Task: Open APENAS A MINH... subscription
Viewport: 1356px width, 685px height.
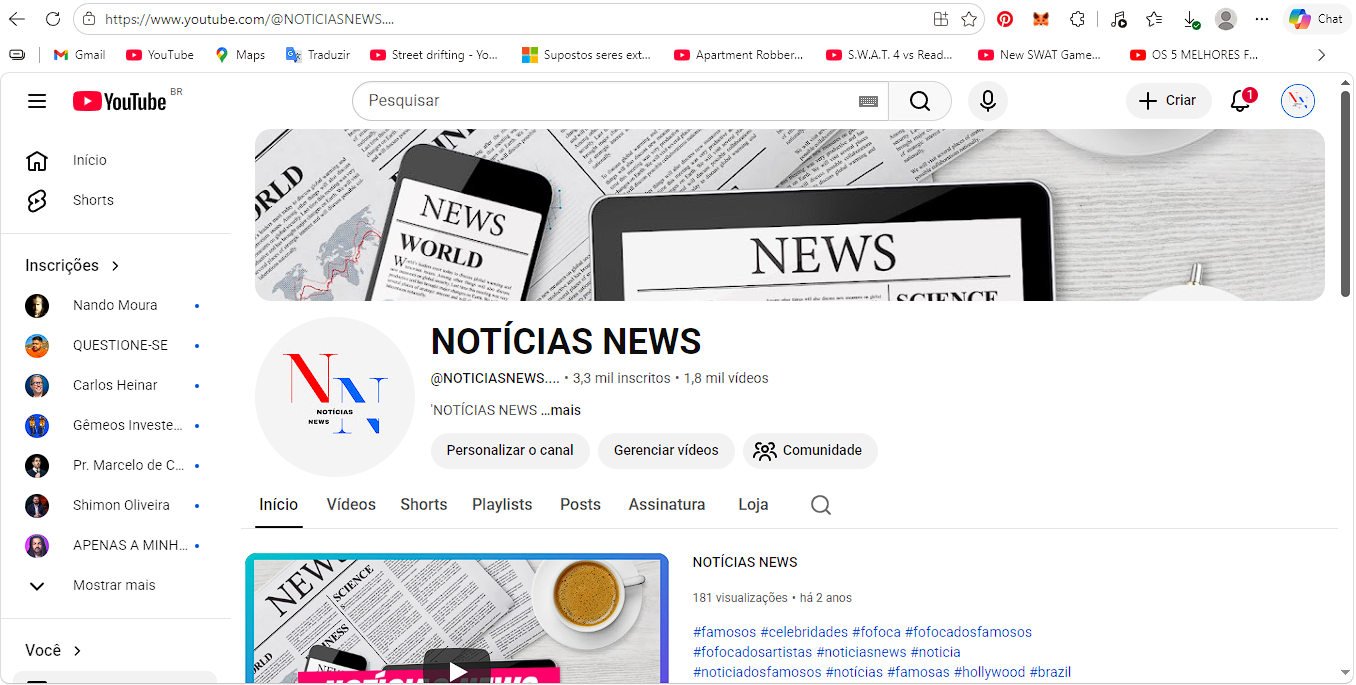Action: click(116, 545)
